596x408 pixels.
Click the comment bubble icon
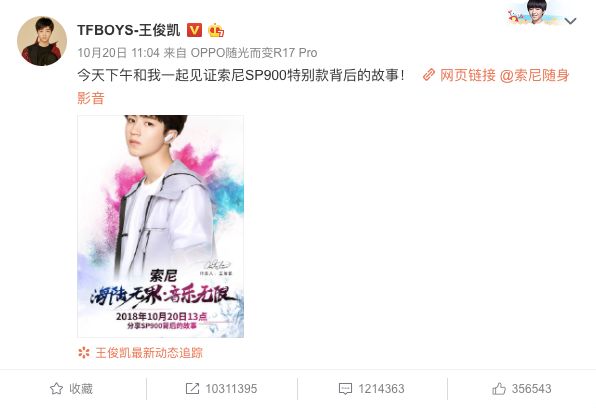coord(345,389)
